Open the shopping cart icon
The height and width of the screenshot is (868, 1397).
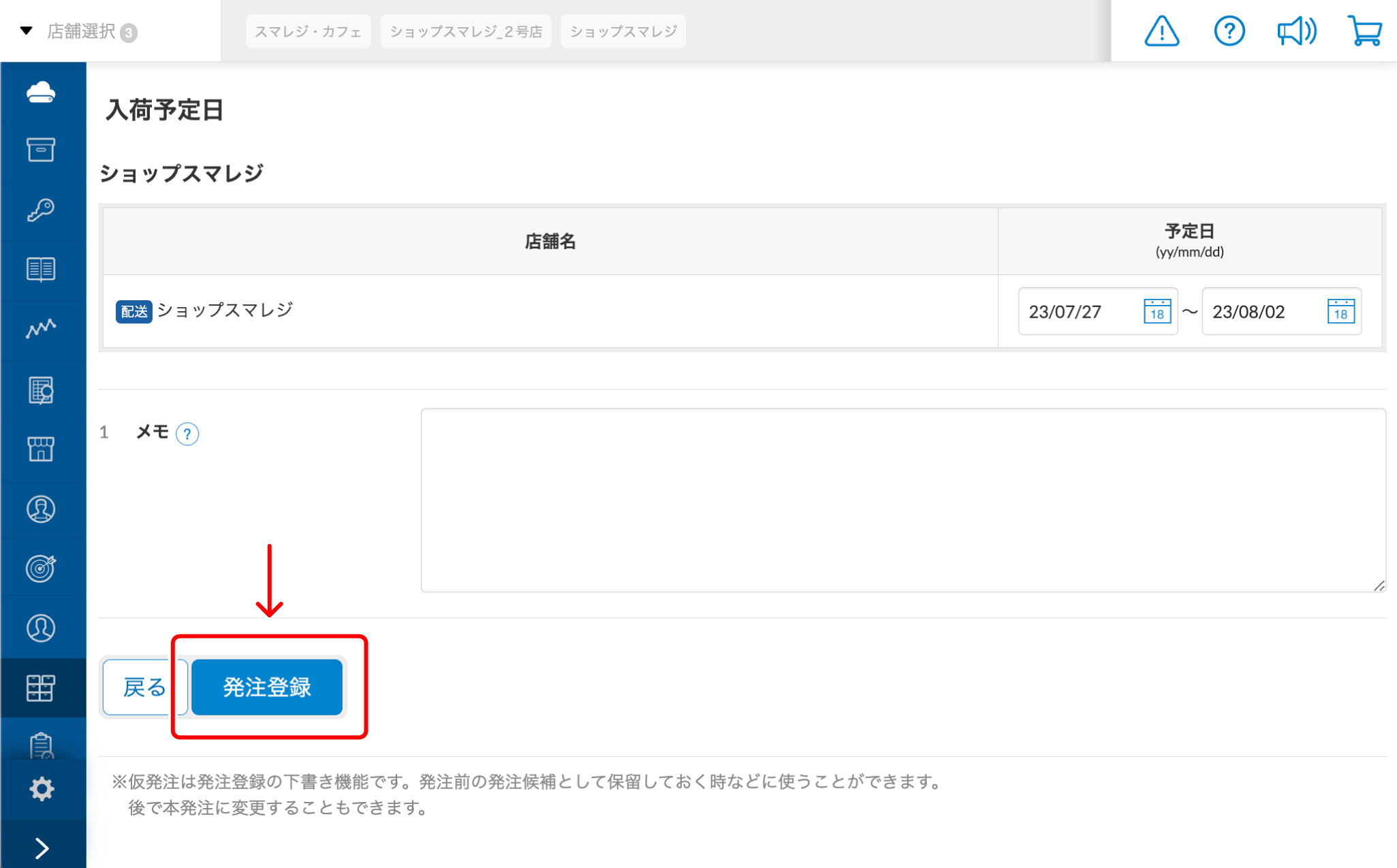(x=1365, y=31)
